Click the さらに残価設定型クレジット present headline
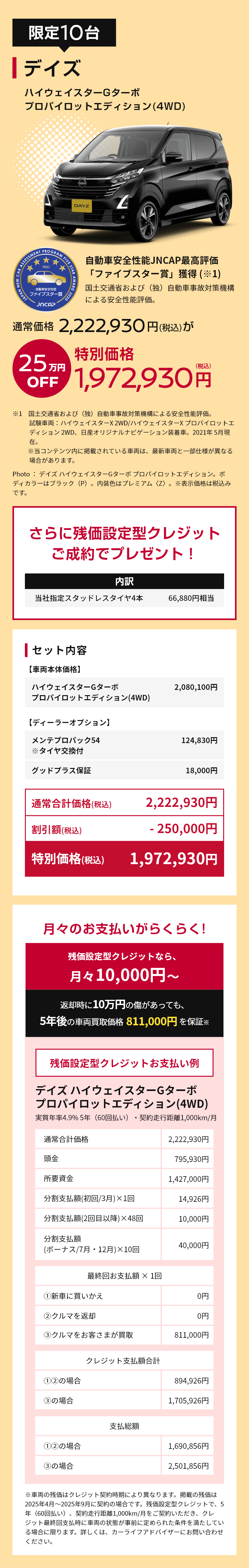This screenshot has width=249, height=1568. pos(124,542)
